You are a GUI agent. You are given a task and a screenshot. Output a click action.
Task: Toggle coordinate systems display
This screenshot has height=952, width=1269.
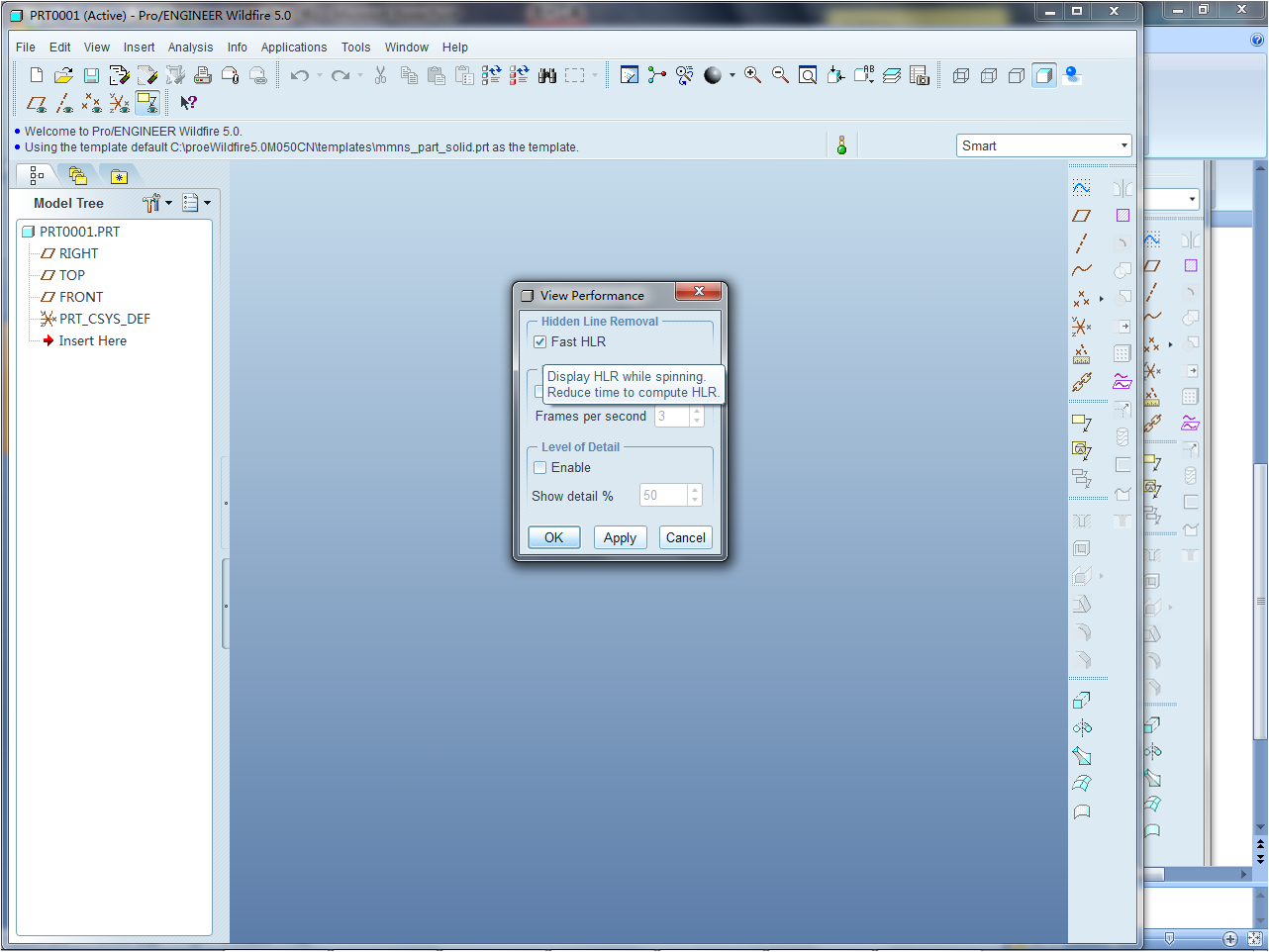pyautogui.click(x=120, y=103)
